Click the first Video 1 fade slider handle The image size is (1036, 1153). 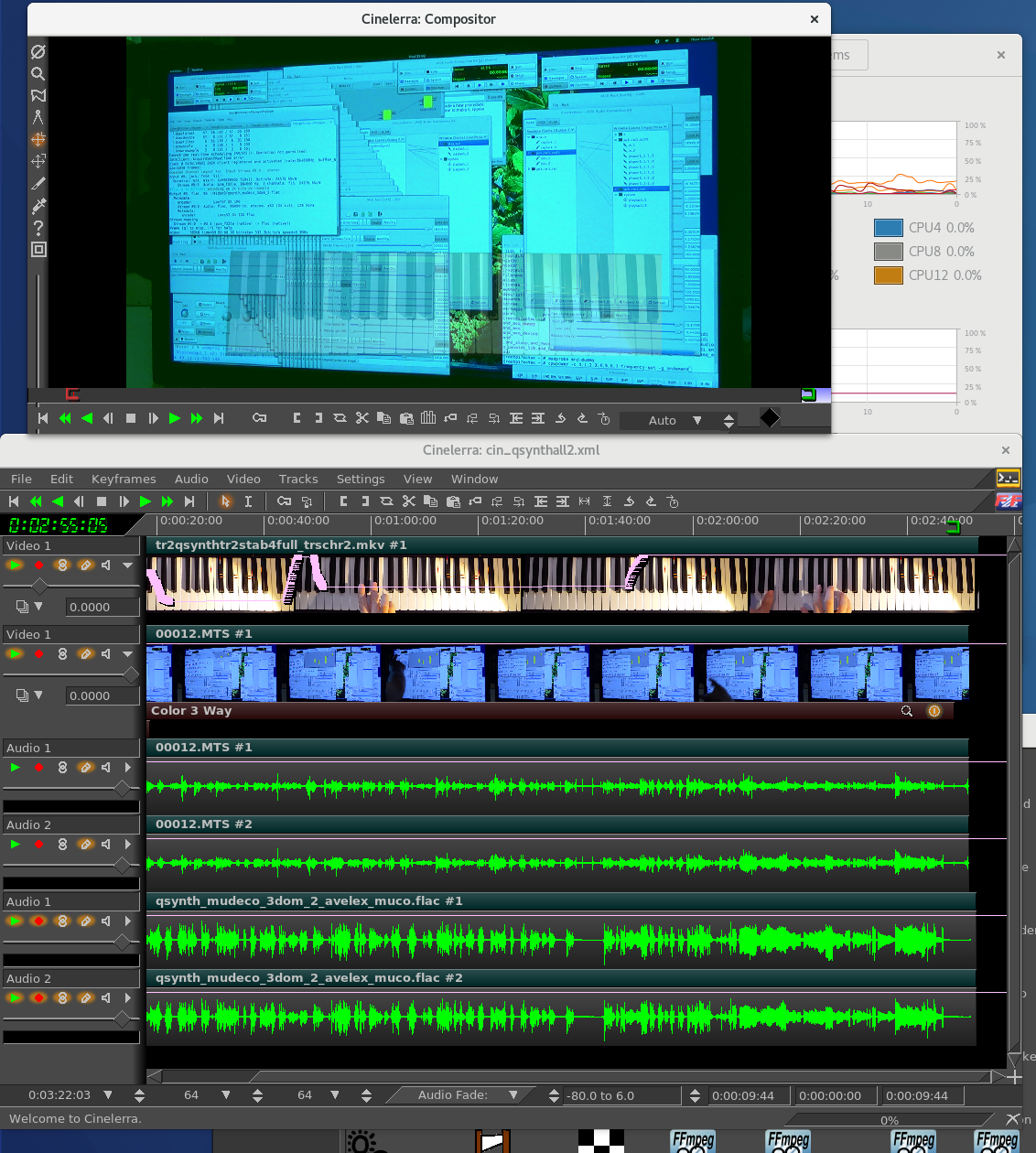pos(39,586)
